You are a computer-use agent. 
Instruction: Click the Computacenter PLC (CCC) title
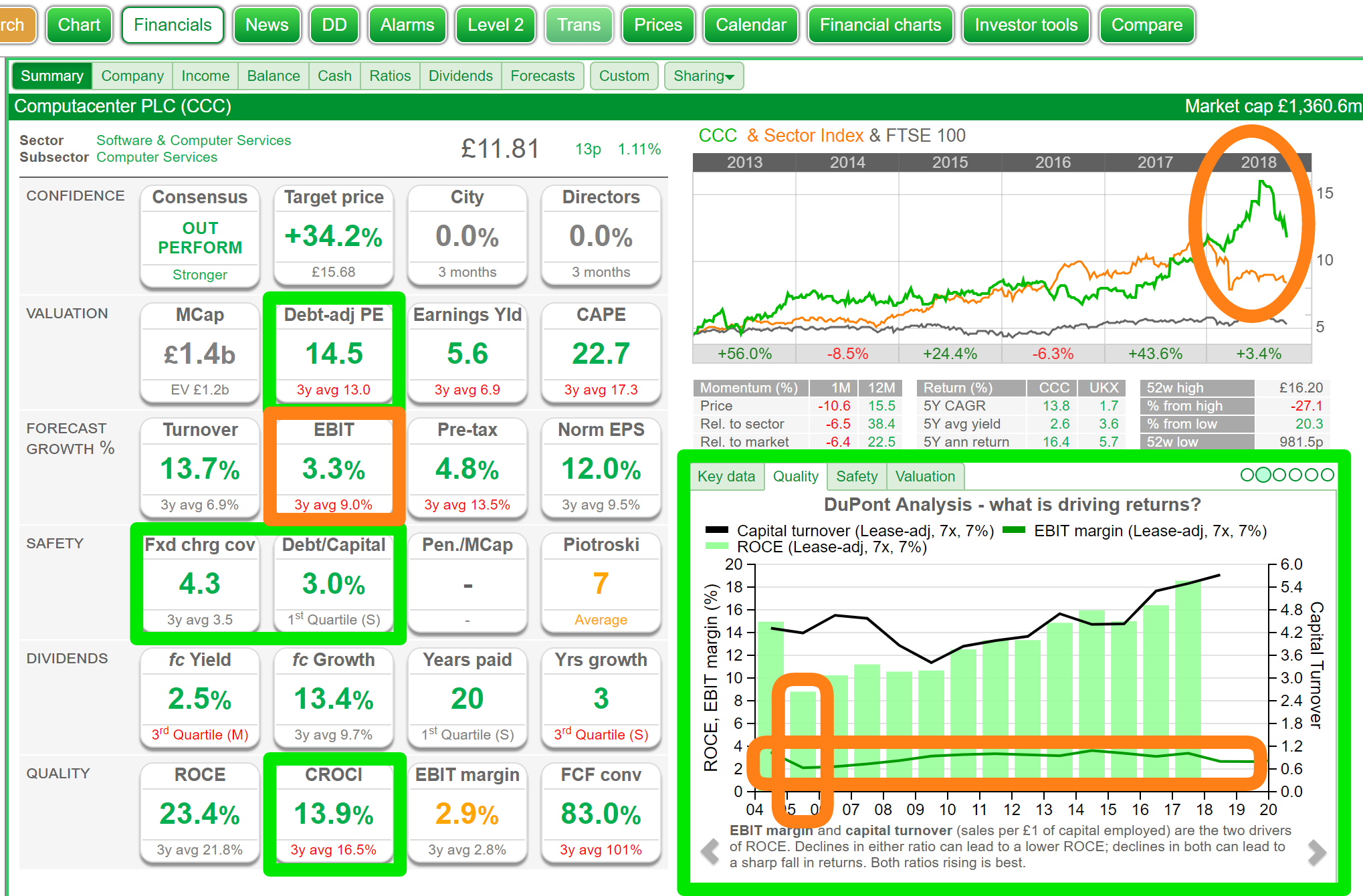coord(122,106)
